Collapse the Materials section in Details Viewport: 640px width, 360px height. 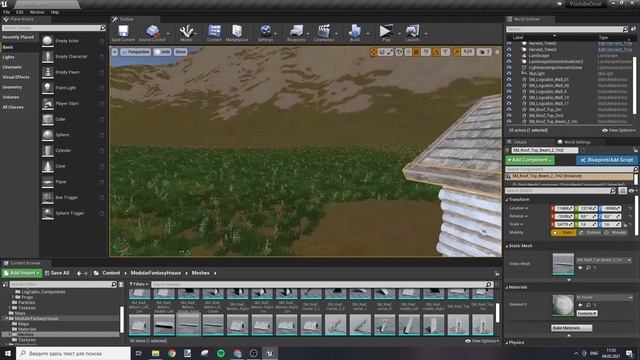point(507,287)
